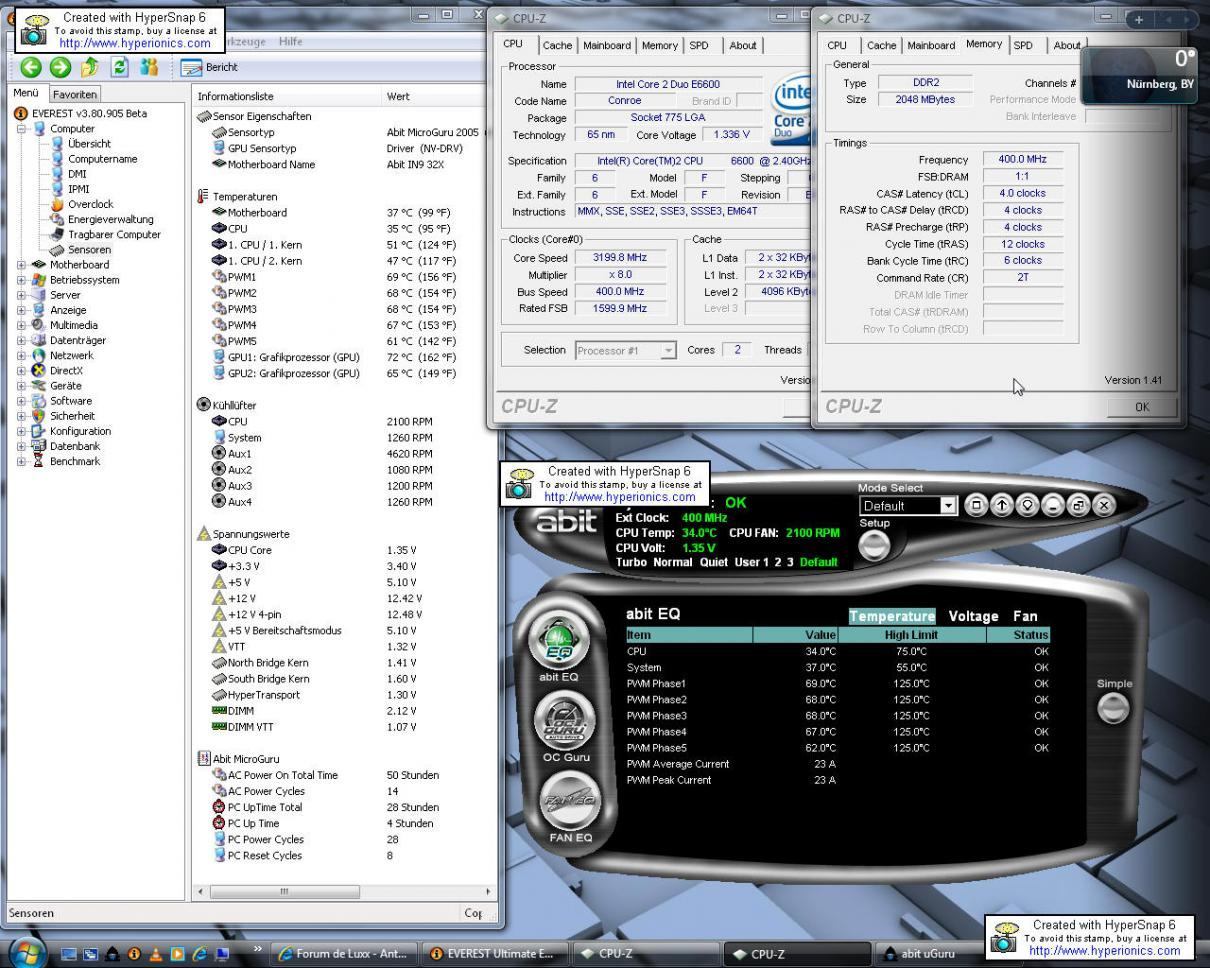Click the lightbulb round icon in abit uGuru

pos(1027,505)
